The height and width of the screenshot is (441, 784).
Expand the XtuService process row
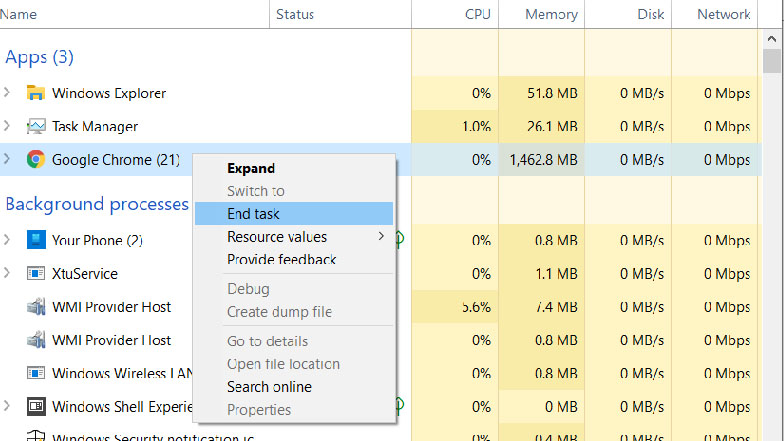(7, 273)
